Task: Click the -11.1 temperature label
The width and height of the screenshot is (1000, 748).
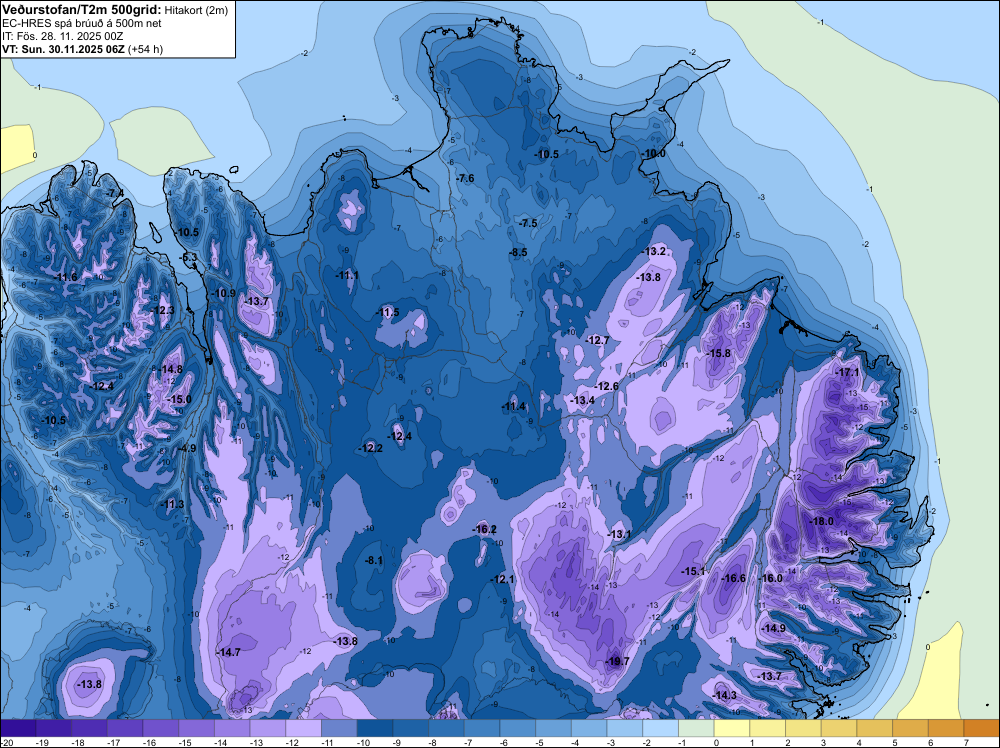Action: 347,275
